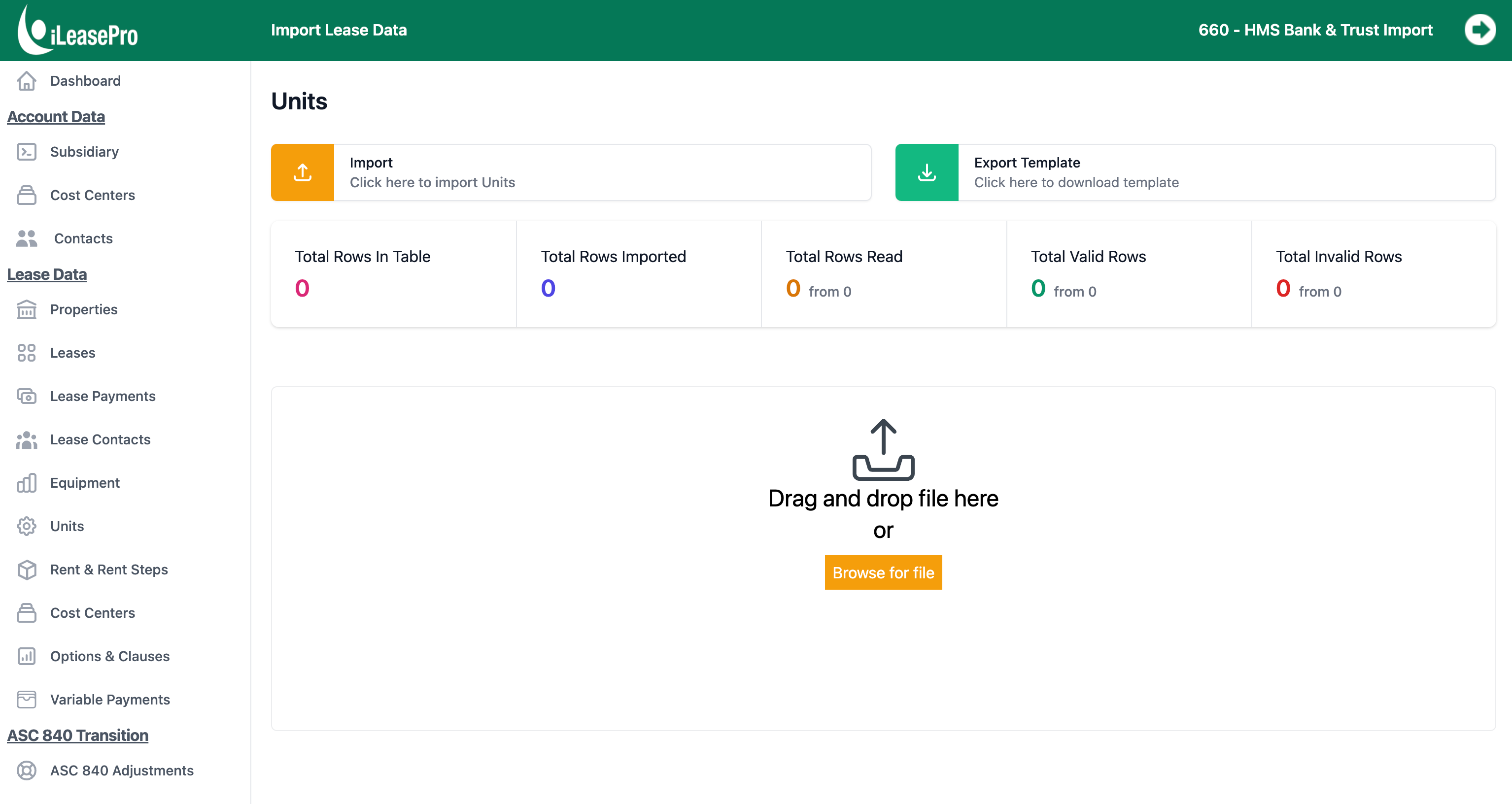The image size is (1512, 804).
Task: Click the orange Import upload icon
Action: tap(302, 172)
